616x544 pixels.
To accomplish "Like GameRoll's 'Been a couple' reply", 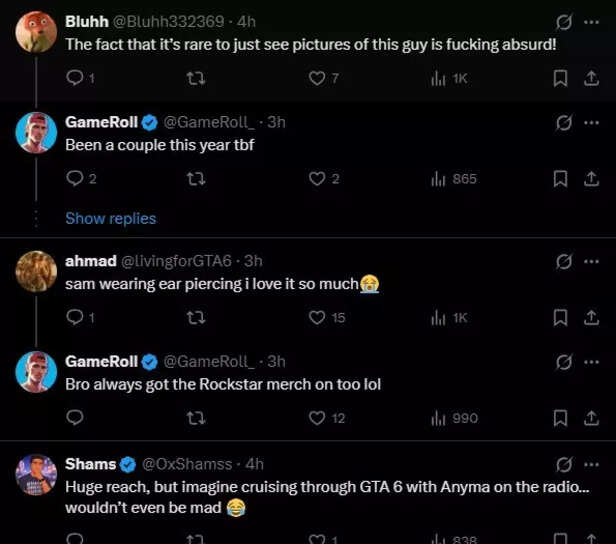I will tap(317, 179).
